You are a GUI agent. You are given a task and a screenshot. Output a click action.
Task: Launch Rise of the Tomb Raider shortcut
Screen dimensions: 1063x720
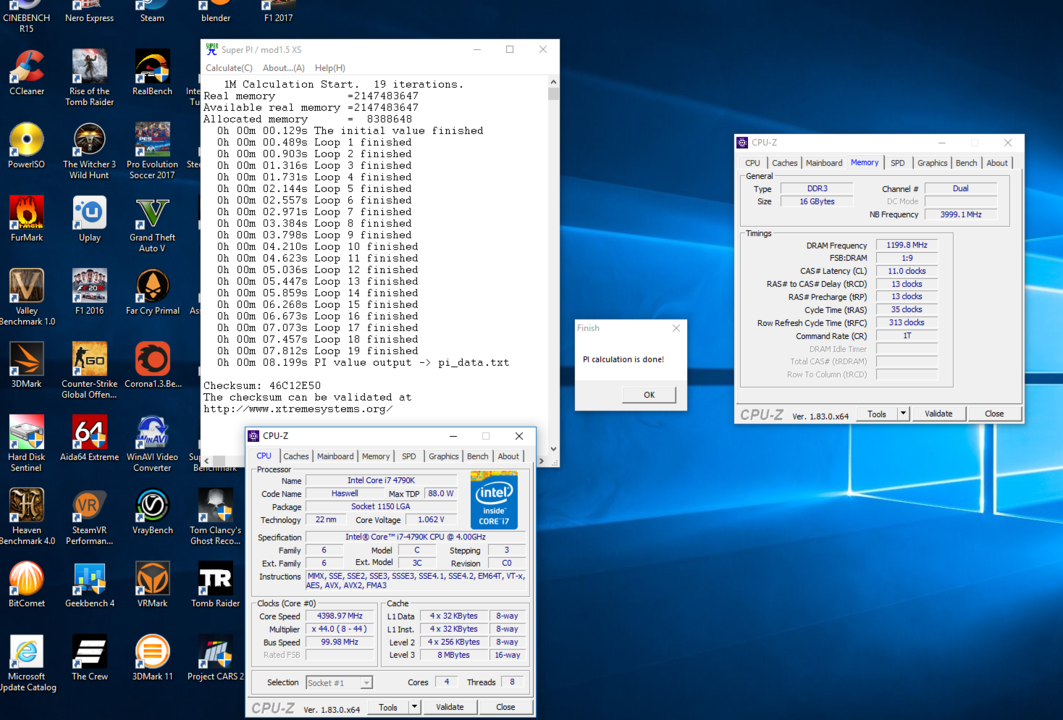[89, 77]
